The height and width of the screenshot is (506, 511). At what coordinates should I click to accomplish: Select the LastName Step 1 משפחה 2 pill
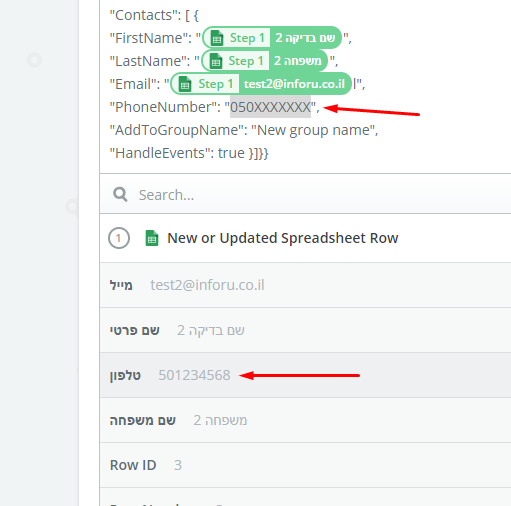(x=265, y=61)
